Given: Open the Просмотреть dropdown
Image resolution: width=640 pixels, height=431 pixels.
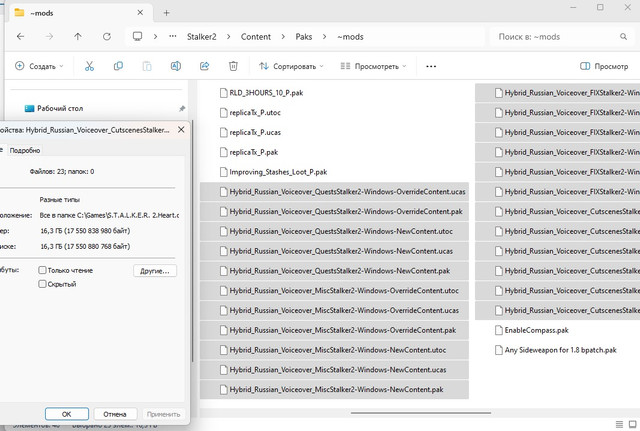Looking at the screenshot, I should tap(374, 66).
